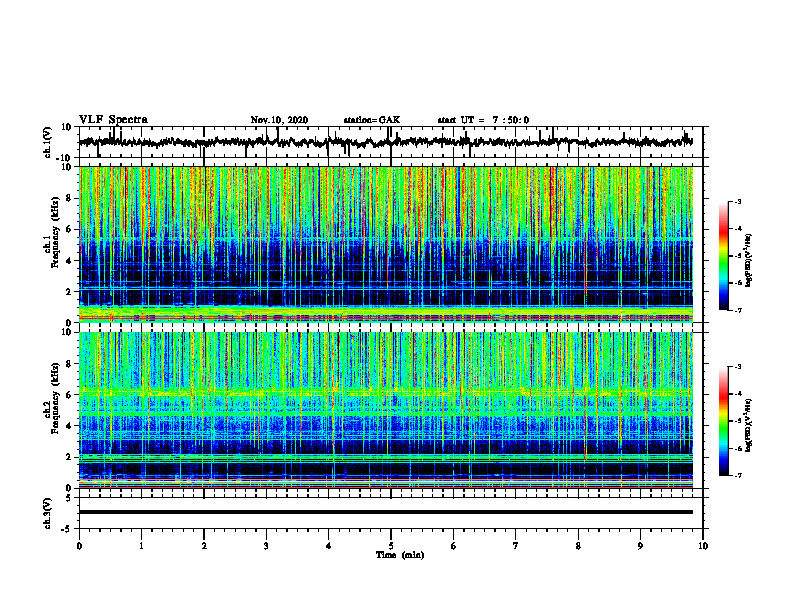This screenshot has width=792, height=612.
Task: Click tick label 5 on Time axis
Action: [x=391, y=546]
